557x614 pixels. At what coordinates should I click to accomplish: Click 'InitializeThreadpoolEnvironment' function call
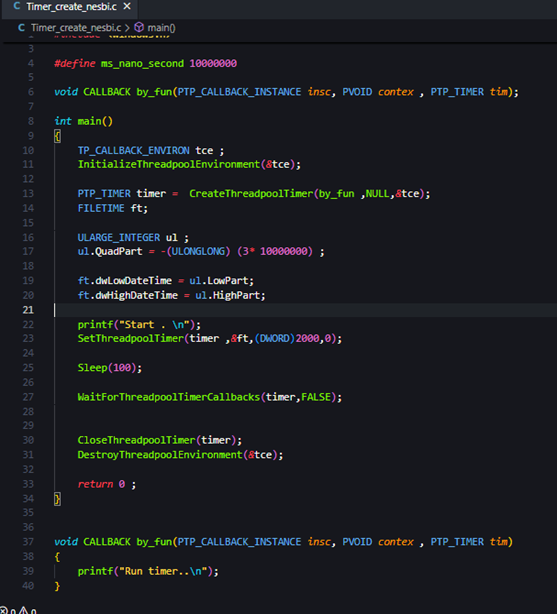click(169, 164)
